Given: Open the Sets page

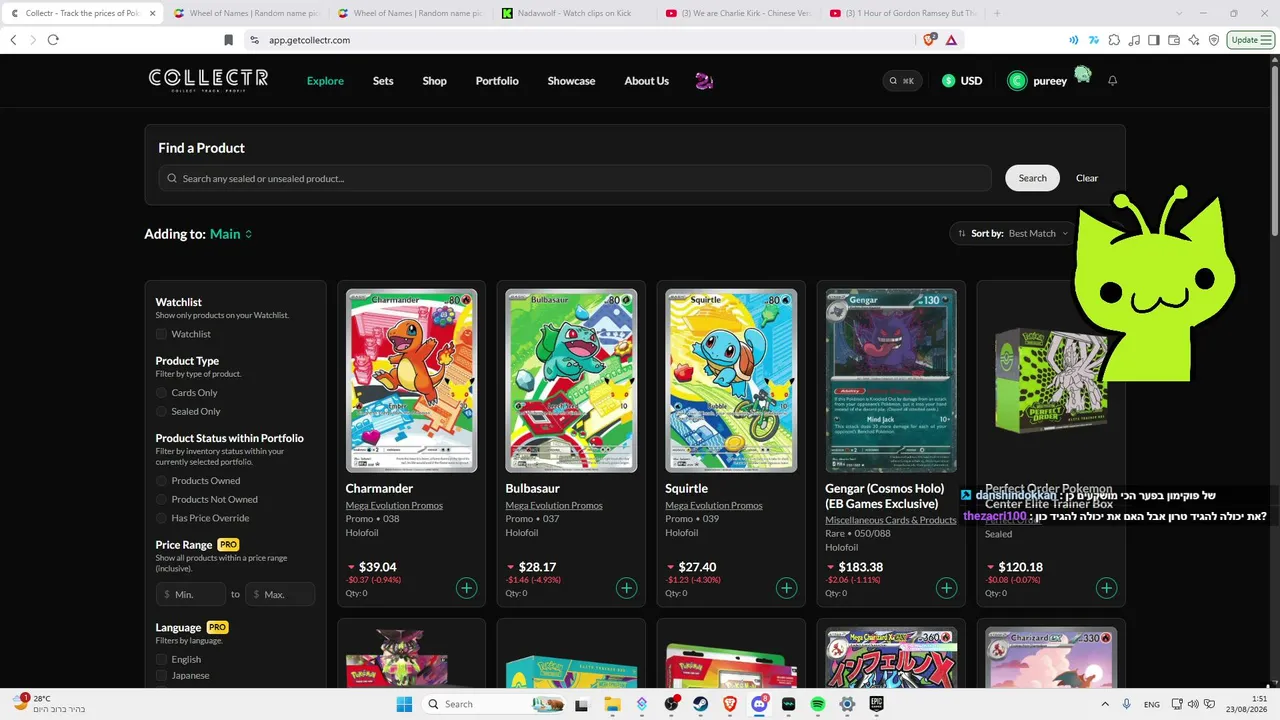Looking at the screenshot, I should tap(383, 81).
